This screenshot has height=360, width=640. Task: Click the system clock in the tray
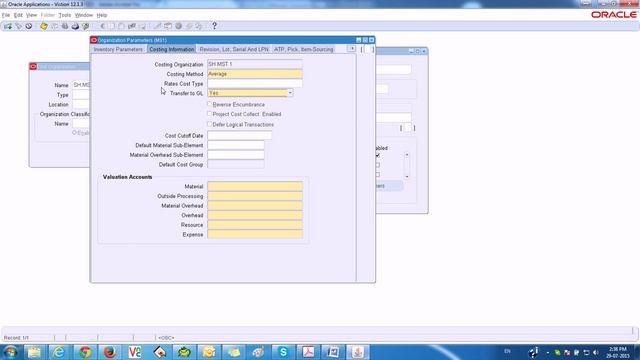(x=617, y=352)
